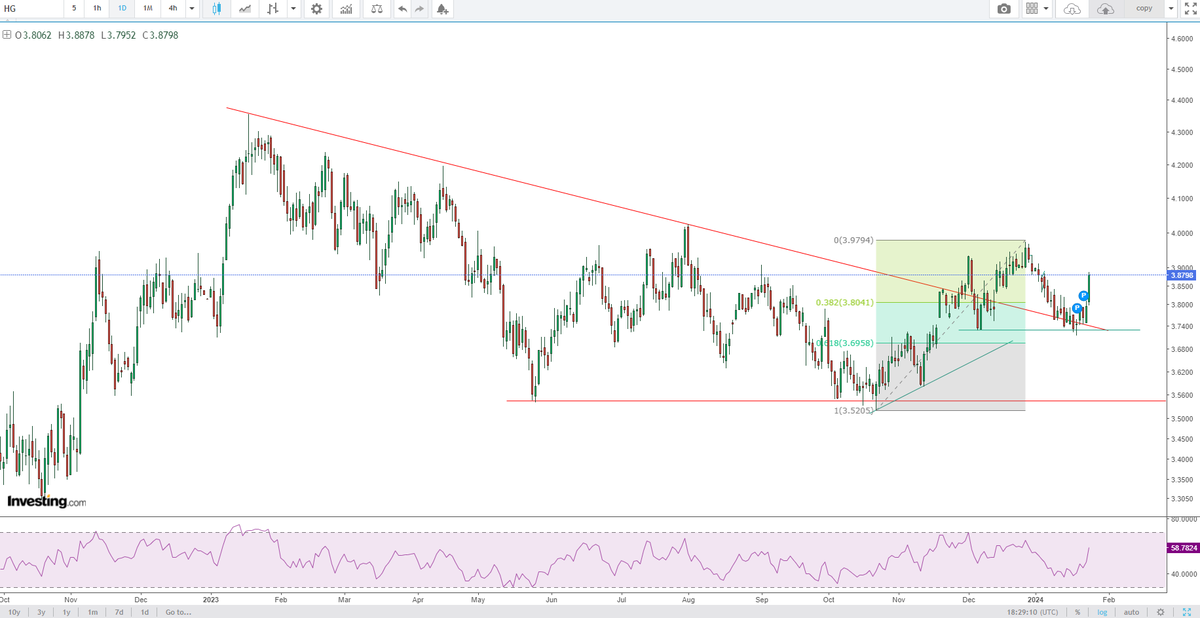
Task: Select the 1D interval
Action: [x=122, y=8]
